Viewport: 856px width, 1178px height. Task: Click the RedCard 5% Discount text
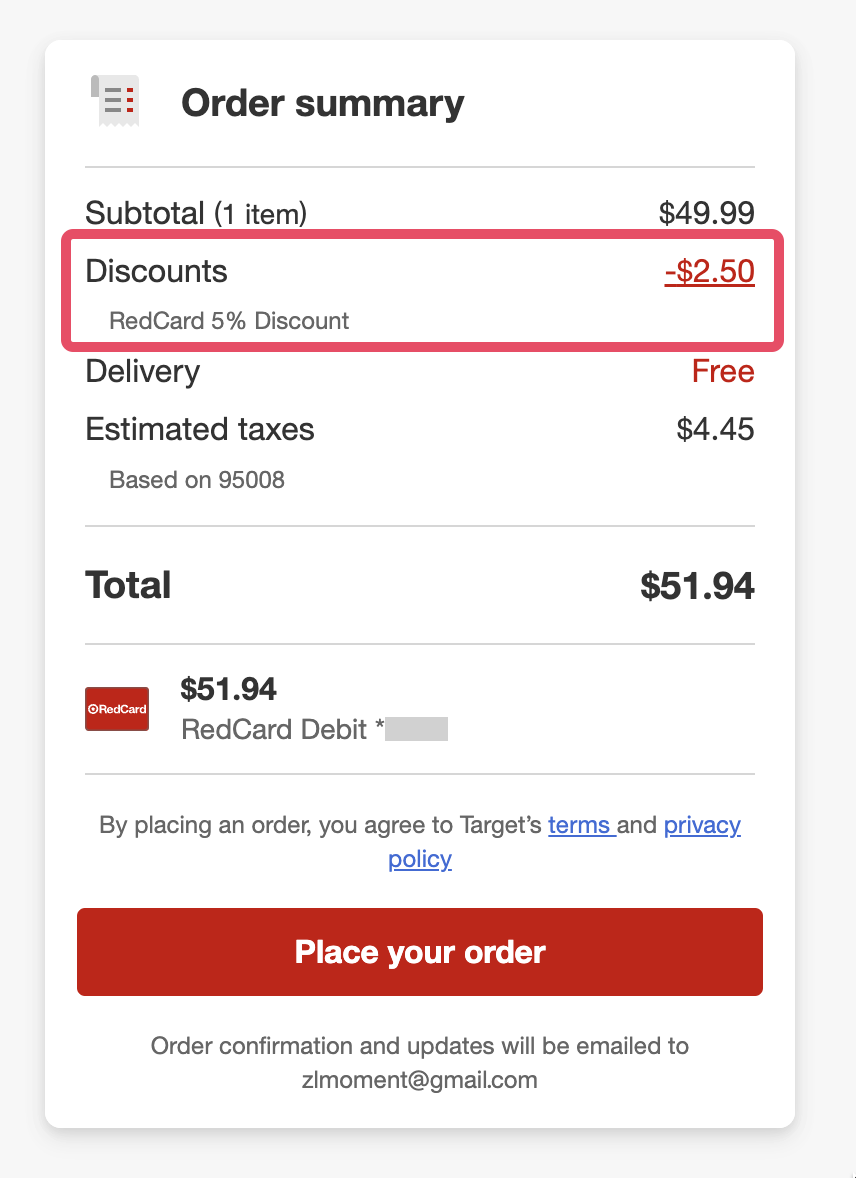click(x=229, y=321)
